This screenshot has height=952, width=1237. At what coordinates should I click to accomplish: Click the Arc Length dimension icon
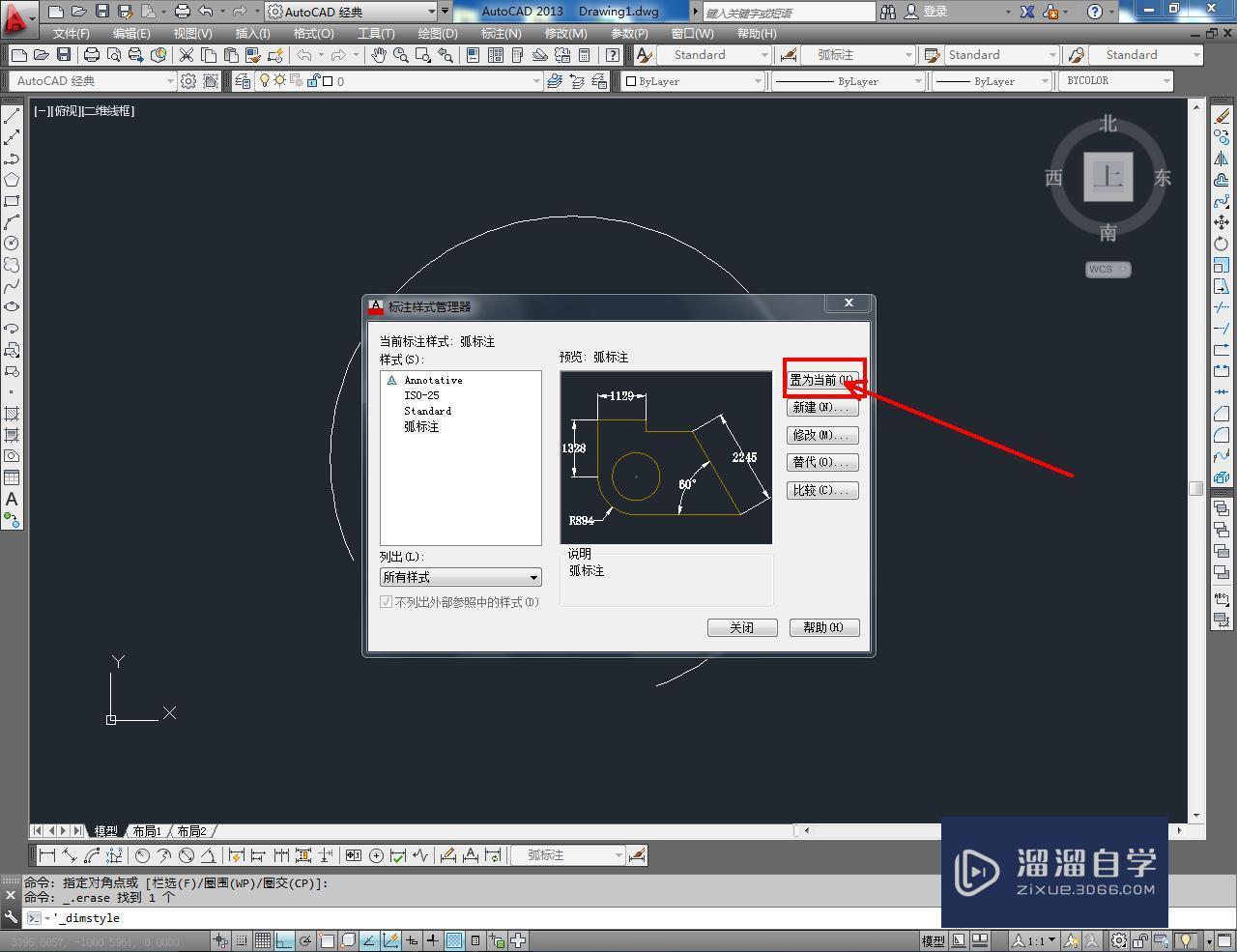click(92, 855)
